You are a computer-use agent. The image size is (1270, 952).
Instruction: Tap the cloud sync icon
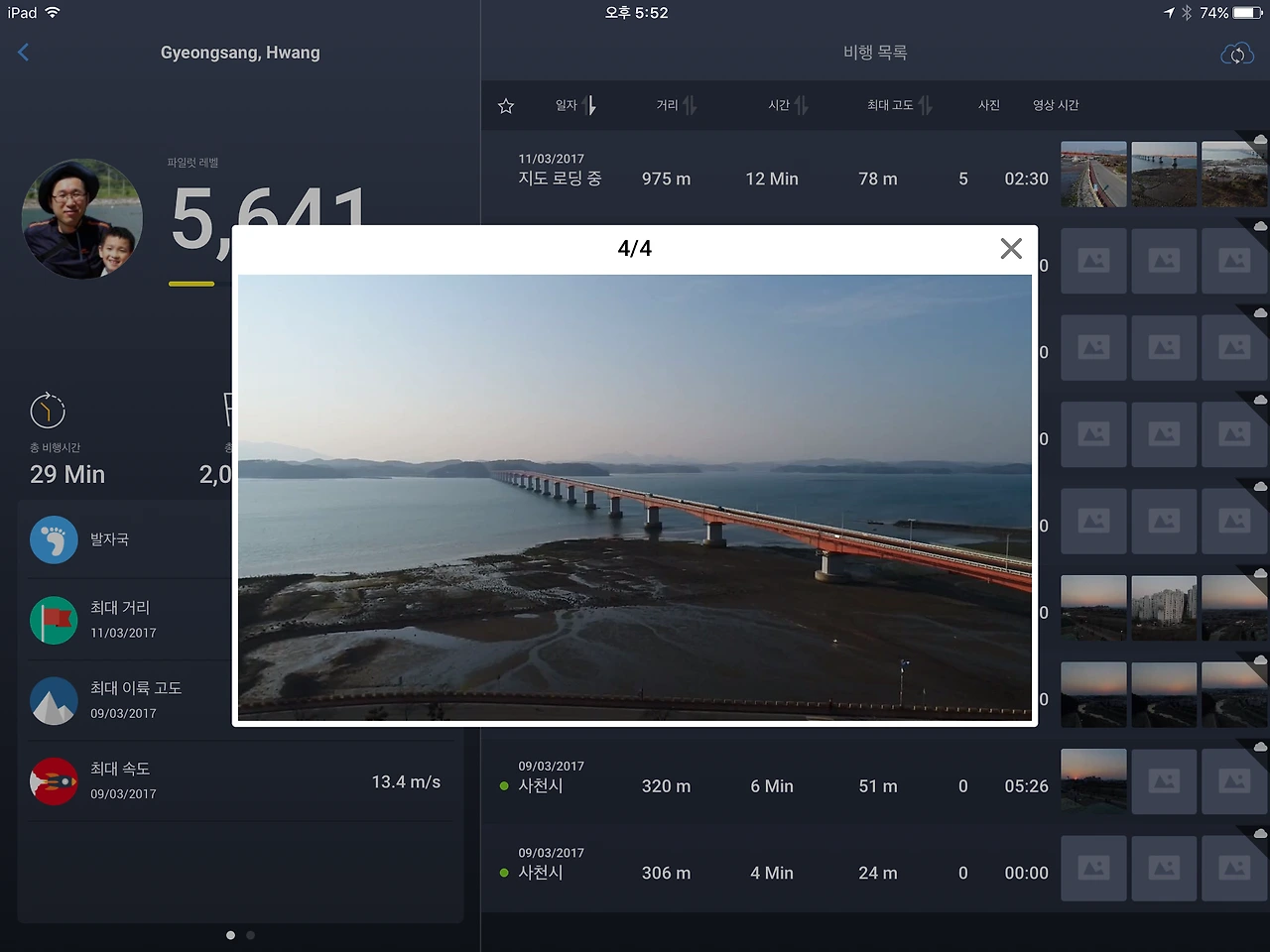click(1237, 54)
